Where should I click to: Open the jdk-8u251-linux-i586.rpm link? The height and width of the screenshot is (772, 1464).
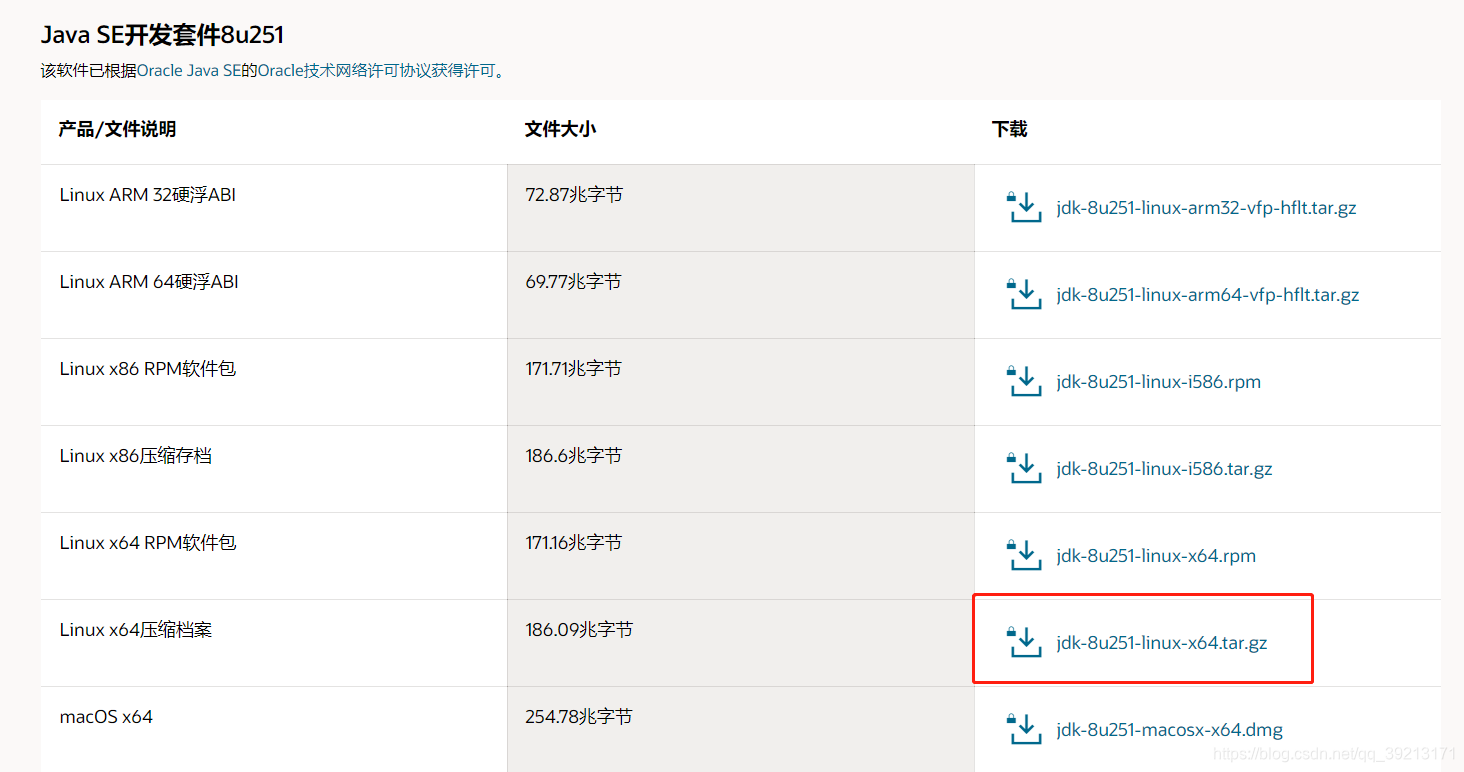pyautogui.click(x=1158, y=382)
